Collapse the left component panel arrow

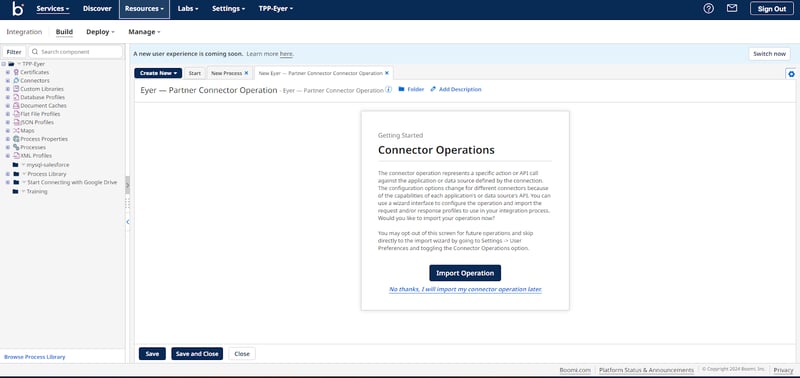pyautogui.click(x=128, y=222)
